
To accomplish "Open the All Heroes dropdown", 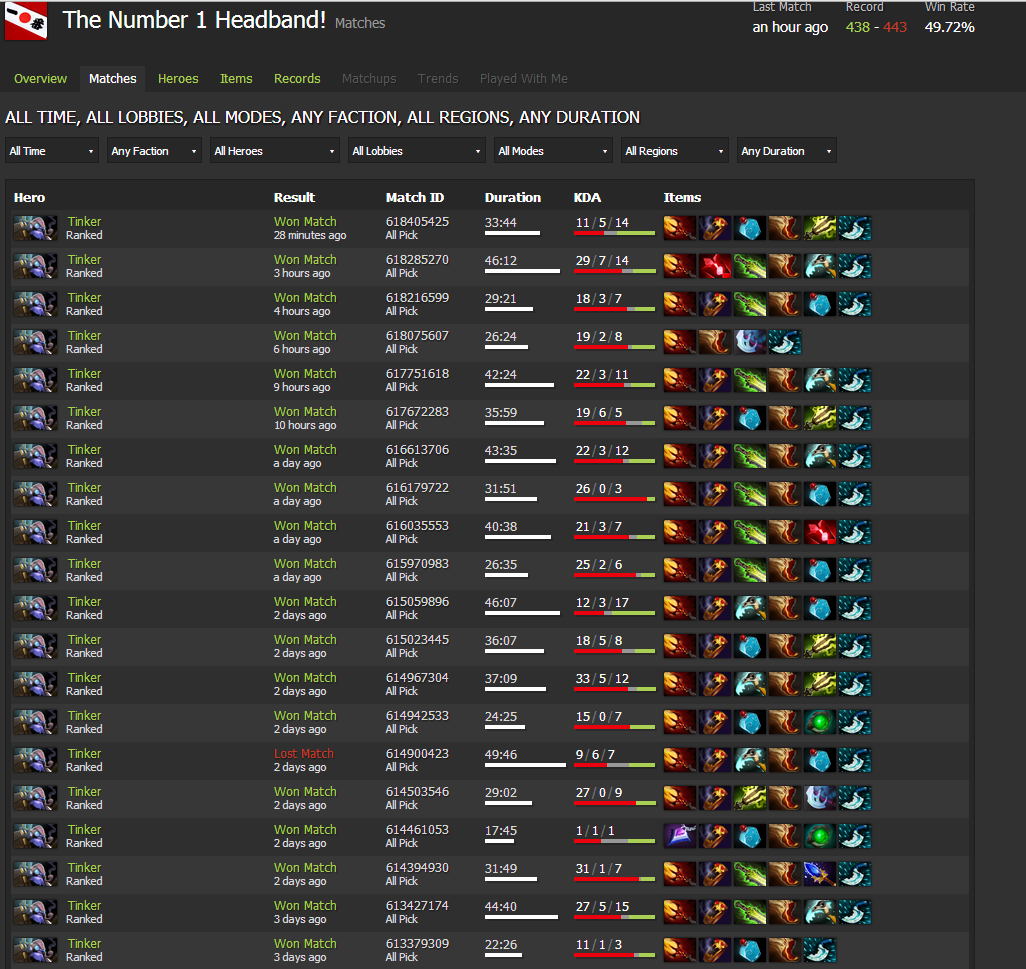I will tap(275, 151).
